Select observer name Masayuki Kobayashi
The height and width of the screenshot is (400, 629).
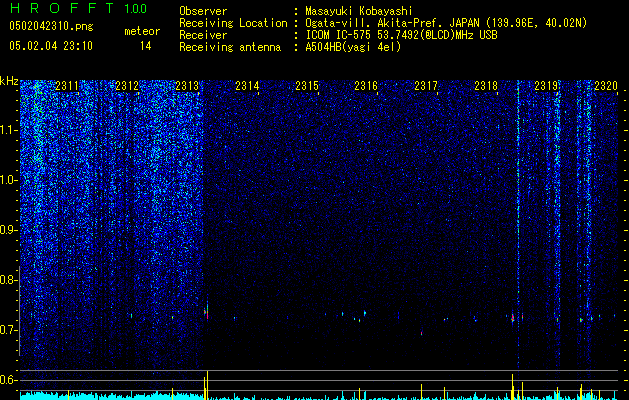(359, 11)
